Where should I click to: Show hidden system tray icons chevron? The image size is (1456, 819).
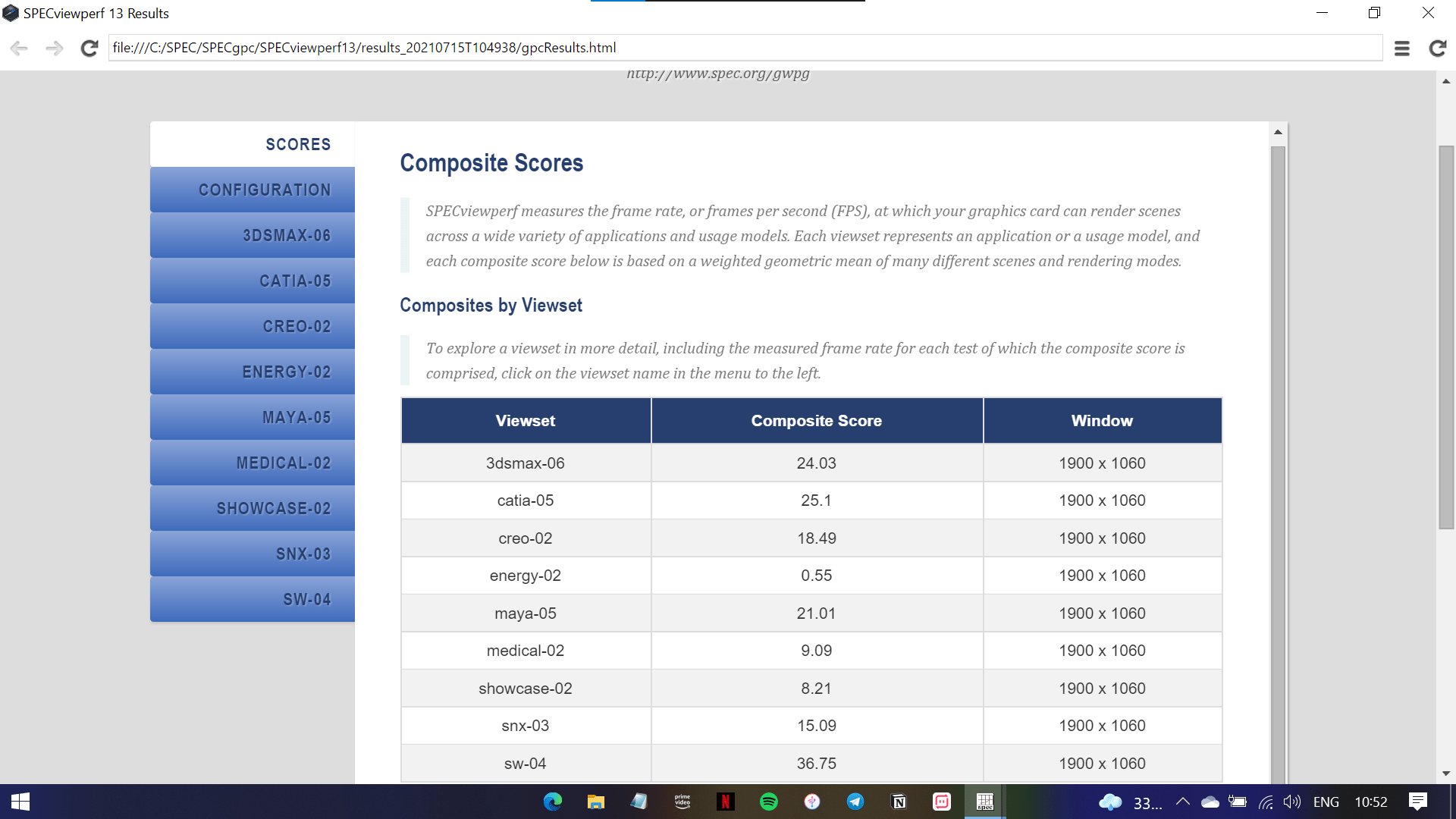pyautogui.click(x=1182, y=802)
